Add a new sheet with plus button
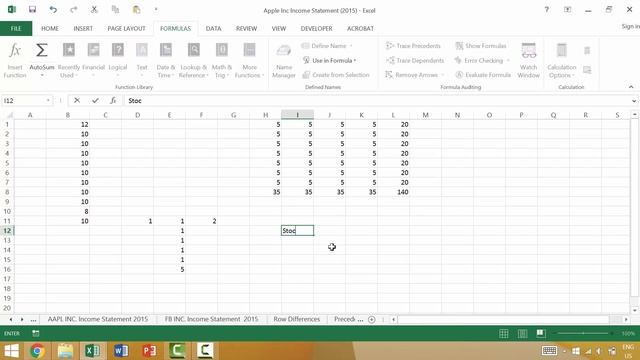 [x=371, y=320]
